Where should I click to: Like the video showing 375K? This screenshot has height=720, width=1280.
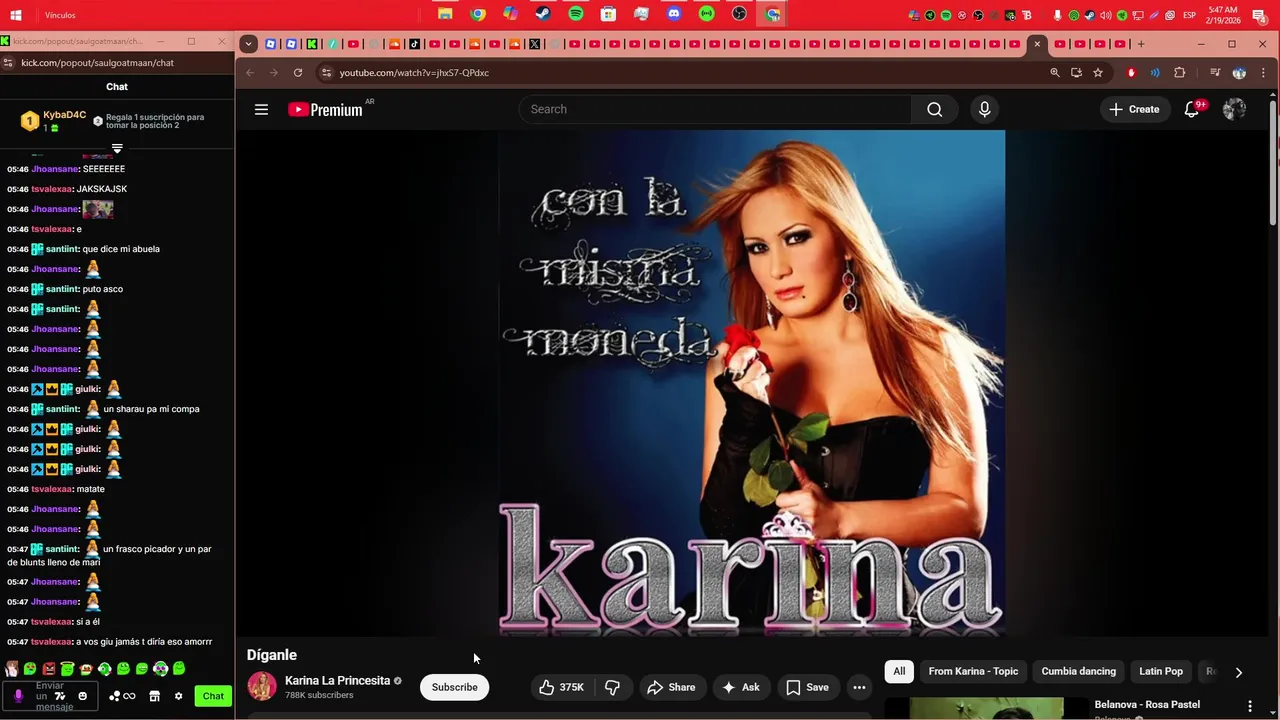(x=561, y=687)
